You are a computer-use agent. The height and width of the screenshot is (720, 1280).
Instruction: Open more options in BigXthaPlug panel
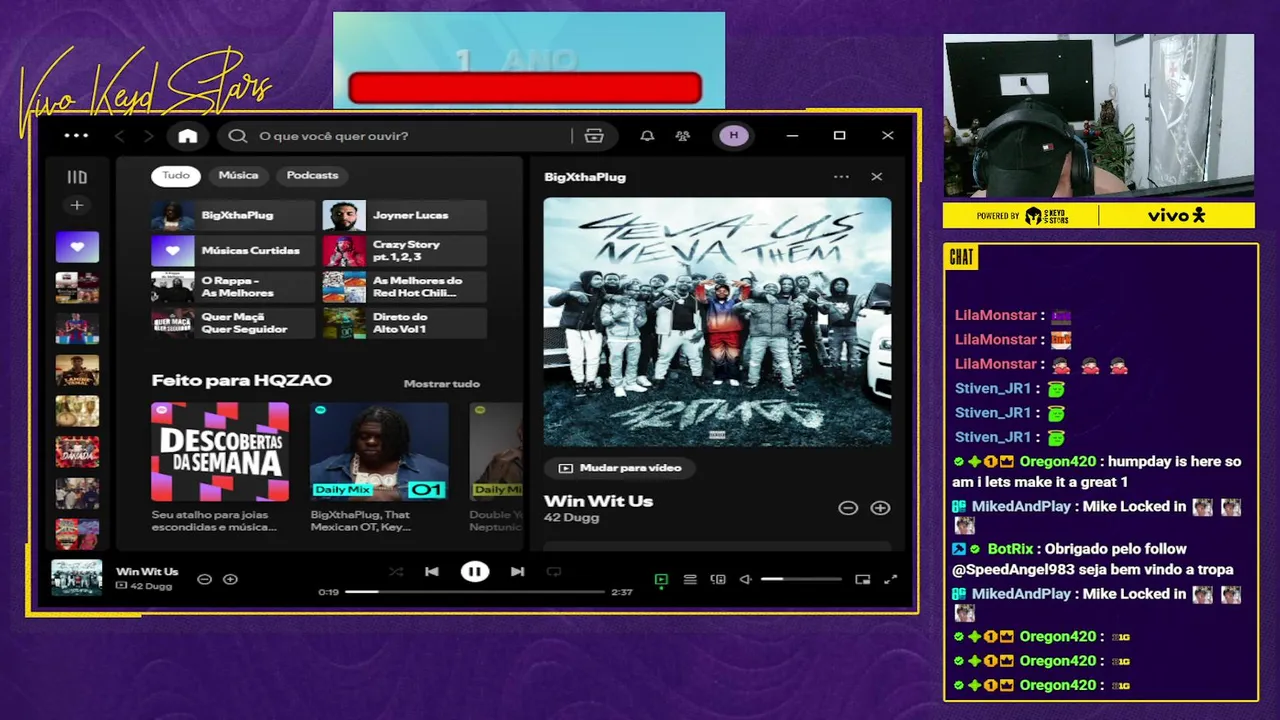(x=841, y=177)
